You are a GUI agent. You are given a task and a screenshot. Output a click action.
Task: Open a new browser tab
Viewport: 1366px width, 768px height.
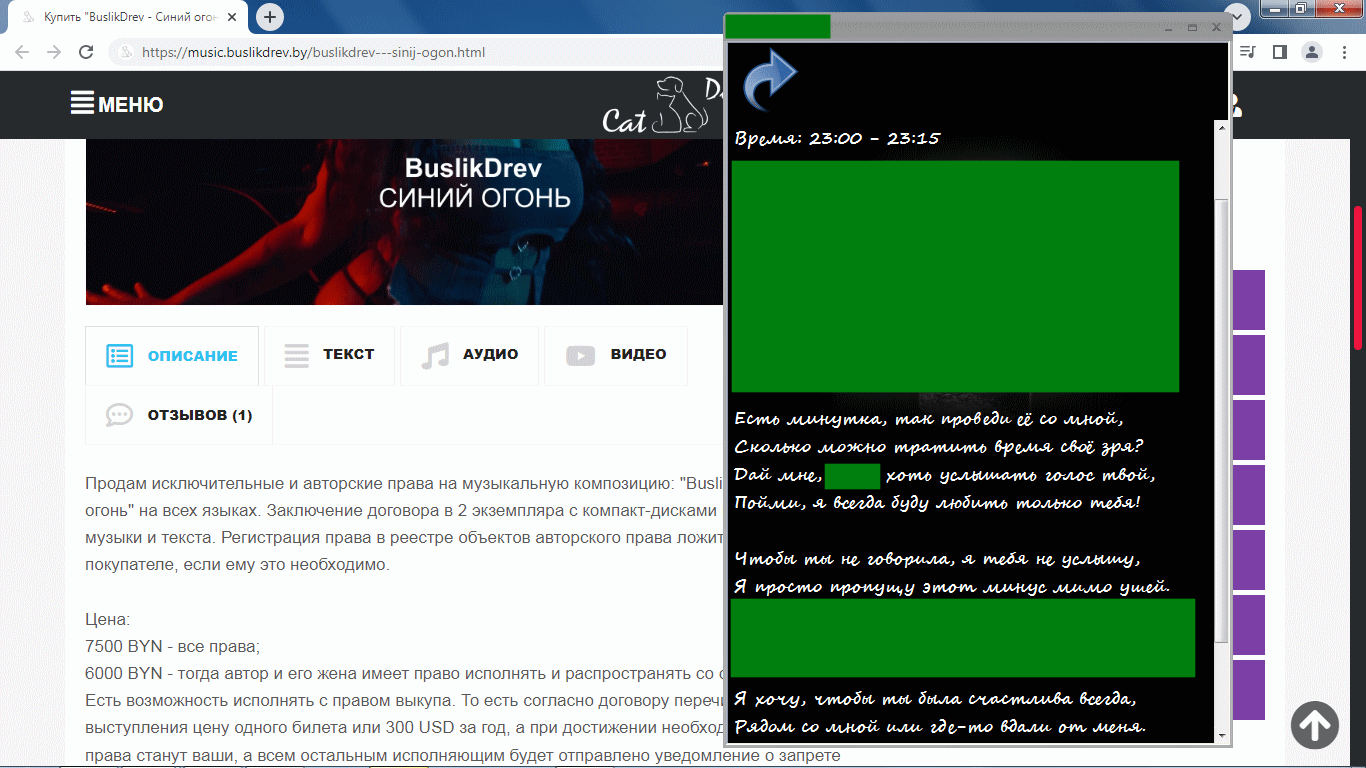(x=270, y=17)
